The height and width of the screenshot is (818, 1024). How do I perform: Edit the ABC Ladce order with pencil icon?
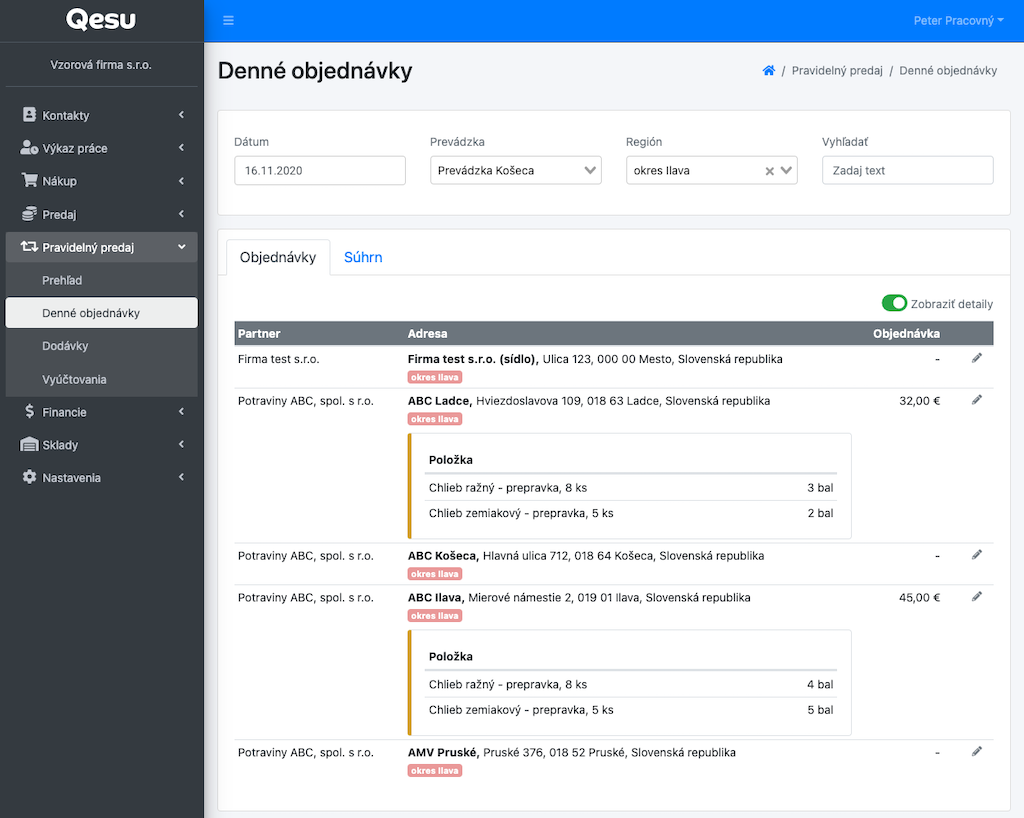point(977,400)
